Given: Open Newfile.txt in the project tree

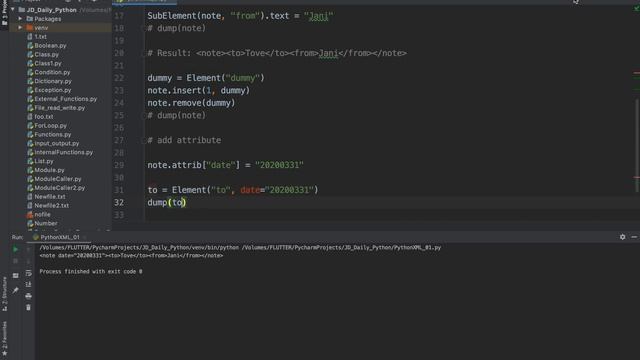Looking at the screenshot, I should (46, 197).
